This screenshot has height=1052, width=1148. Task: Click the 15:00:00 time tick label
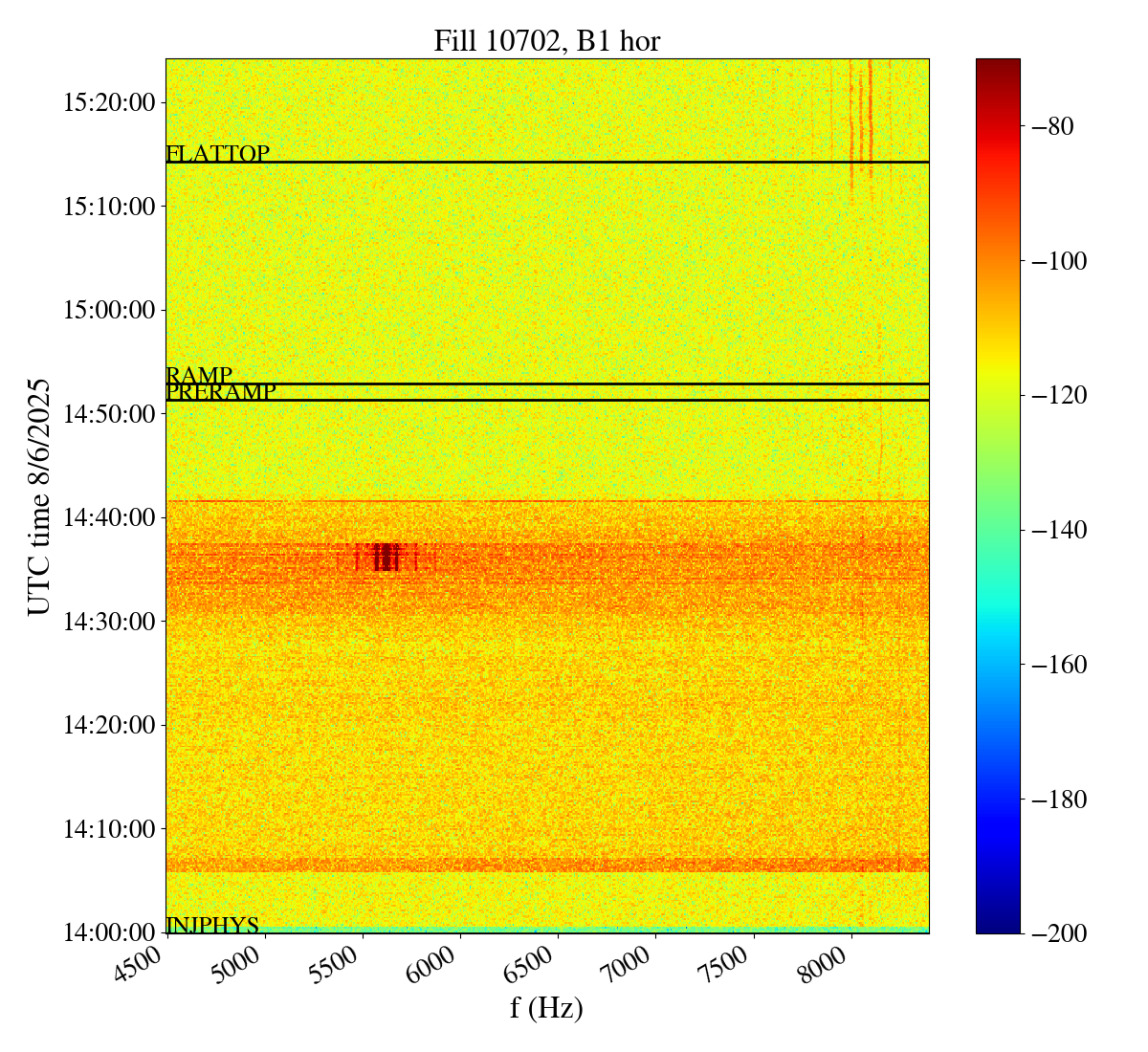click(x=108, y=310)
